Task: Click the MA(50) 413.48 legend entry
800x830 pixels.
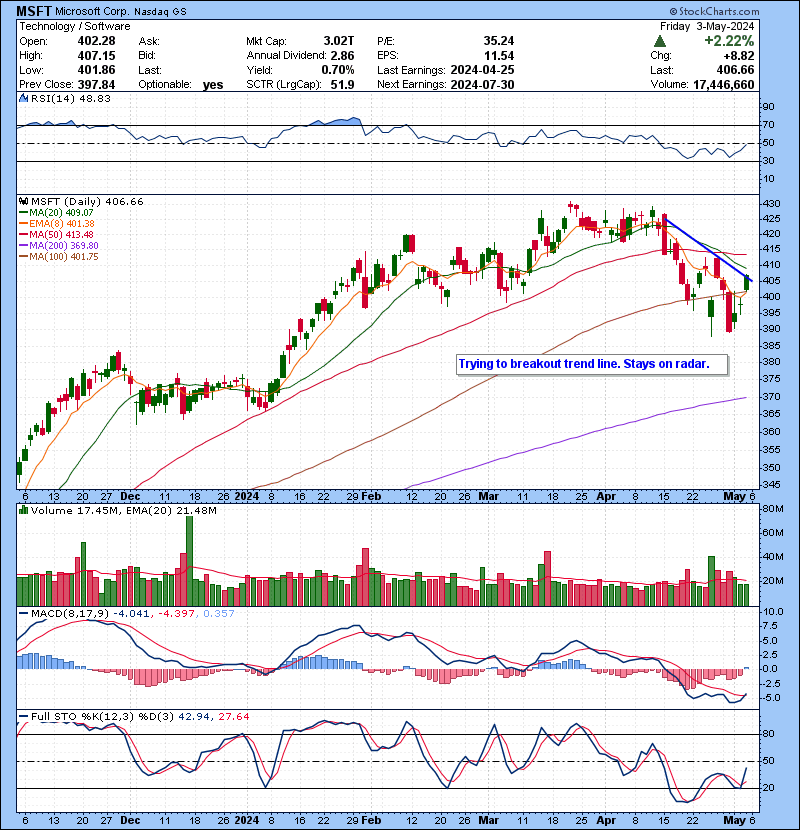Action: coord(56,234)
